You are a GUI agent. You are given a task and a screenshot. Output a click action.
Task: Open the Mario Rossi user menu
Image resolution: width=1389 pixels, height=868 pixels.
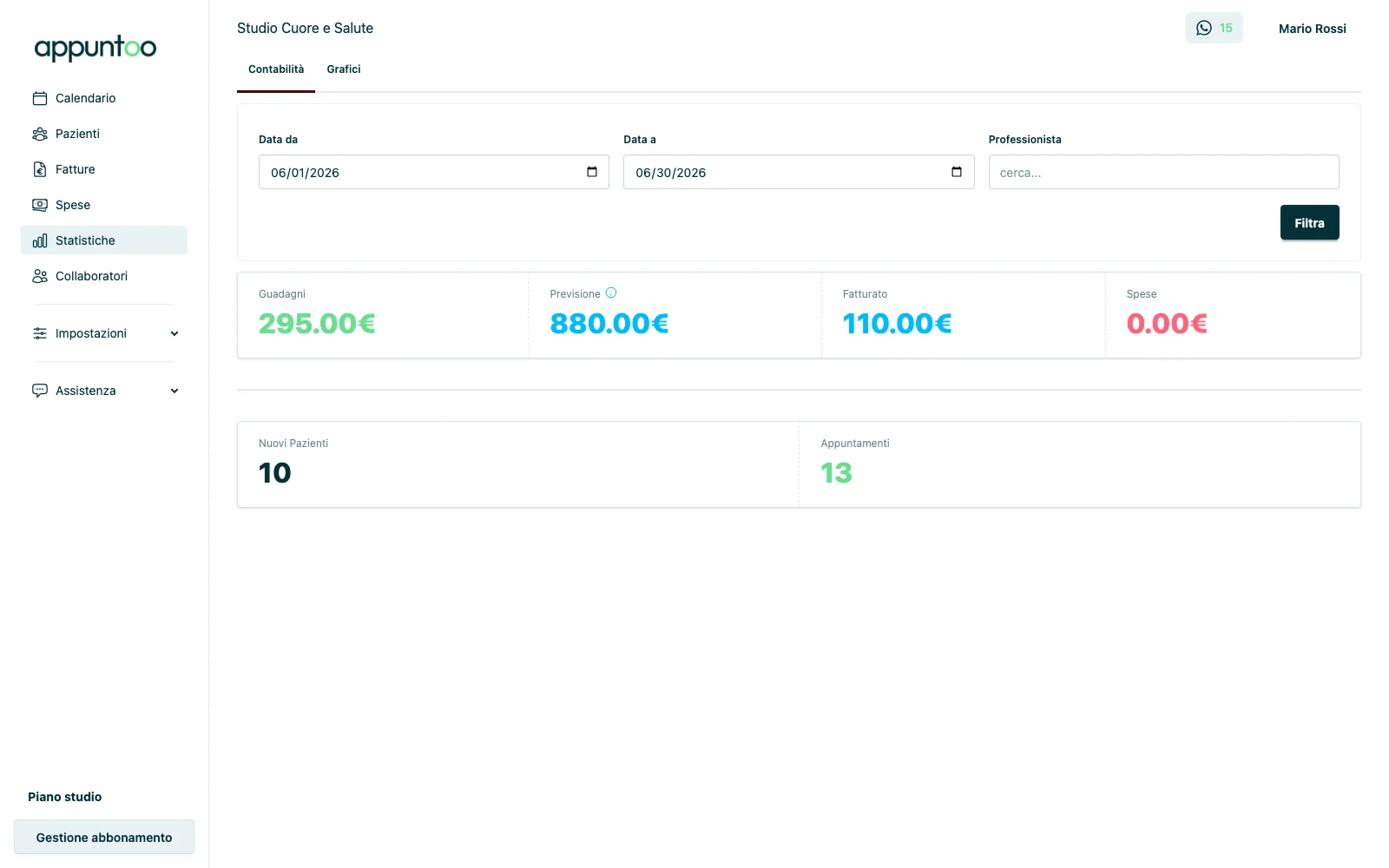[x=1312, y=29]
